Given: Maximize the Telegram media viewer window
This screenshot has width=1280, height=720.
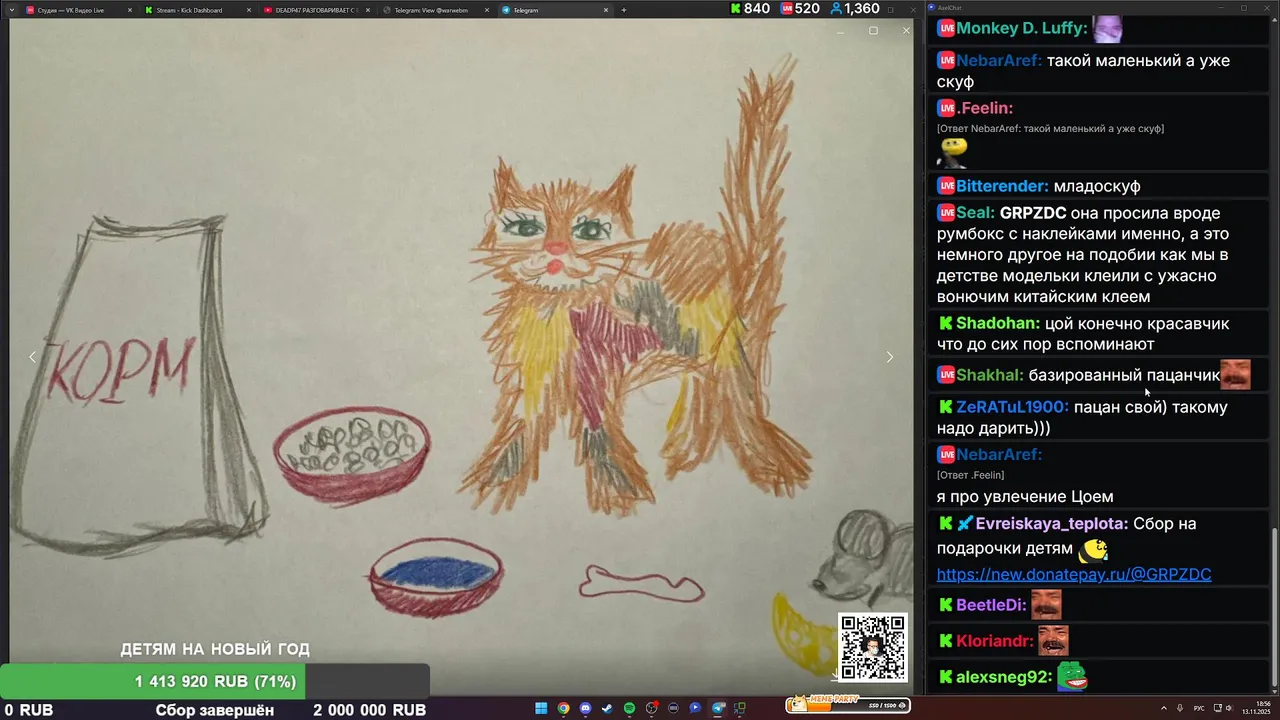Looking at the screenshot, I should [873, 31].
